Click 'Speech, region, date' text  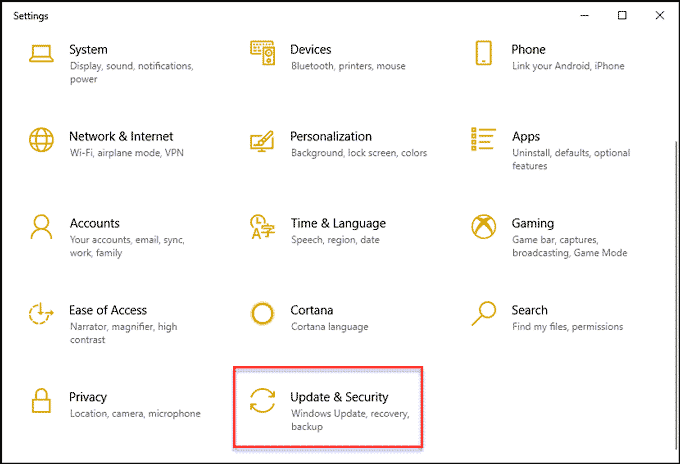click(335, 240)
